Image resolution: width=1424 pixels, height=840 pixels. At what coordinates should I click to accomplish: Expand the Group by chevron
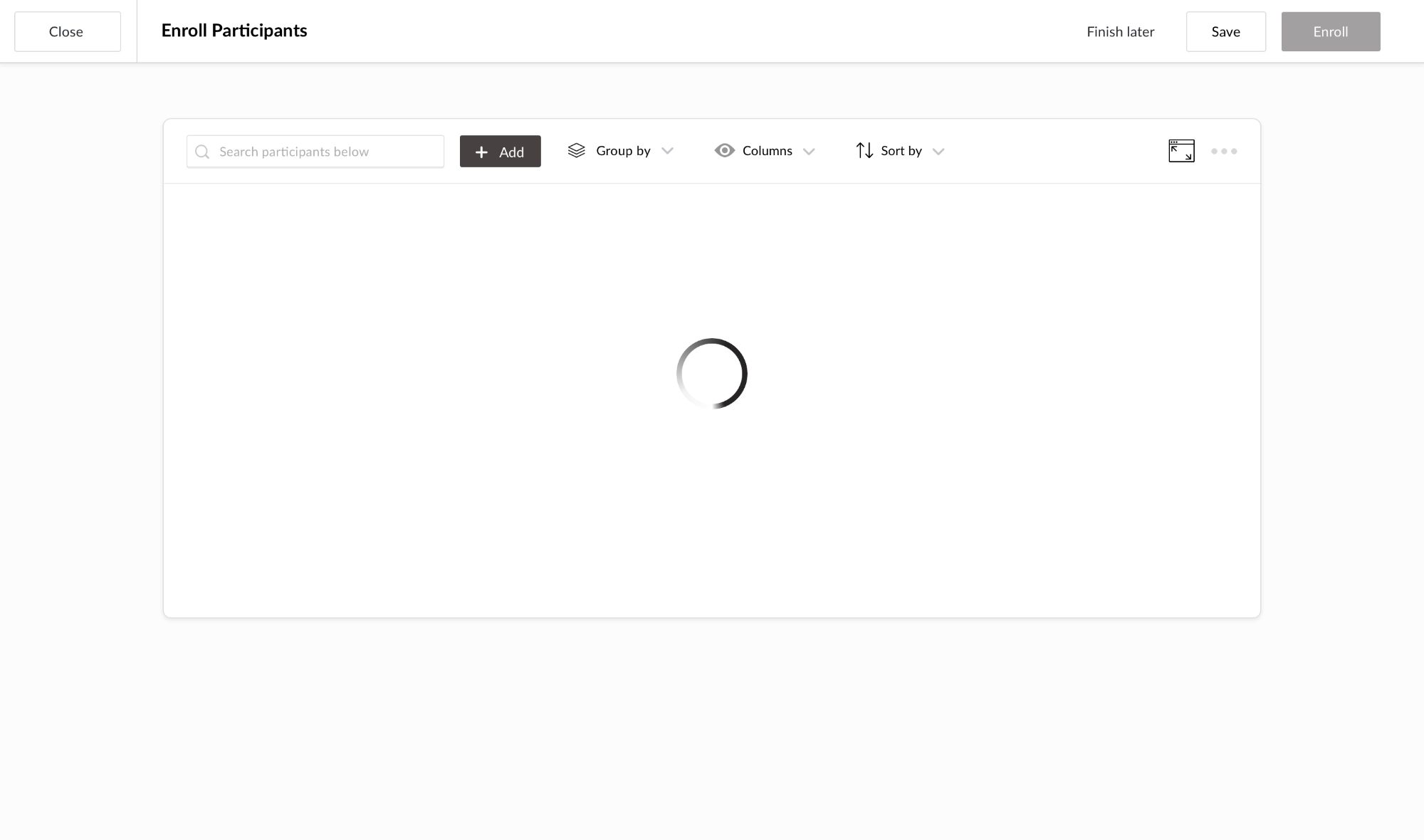click(x=667, y=151)
